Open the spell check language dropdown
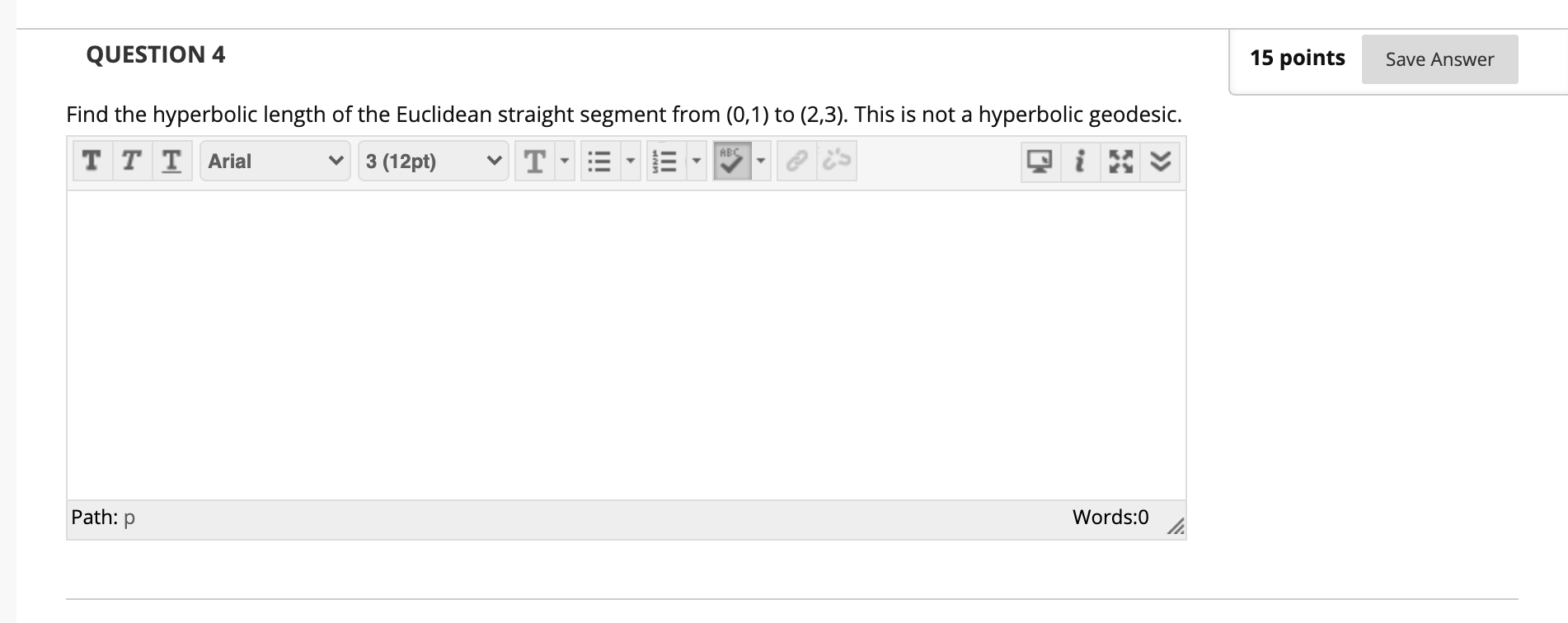This screenshot has height=623, width=1568. click(x=759, y=162)
